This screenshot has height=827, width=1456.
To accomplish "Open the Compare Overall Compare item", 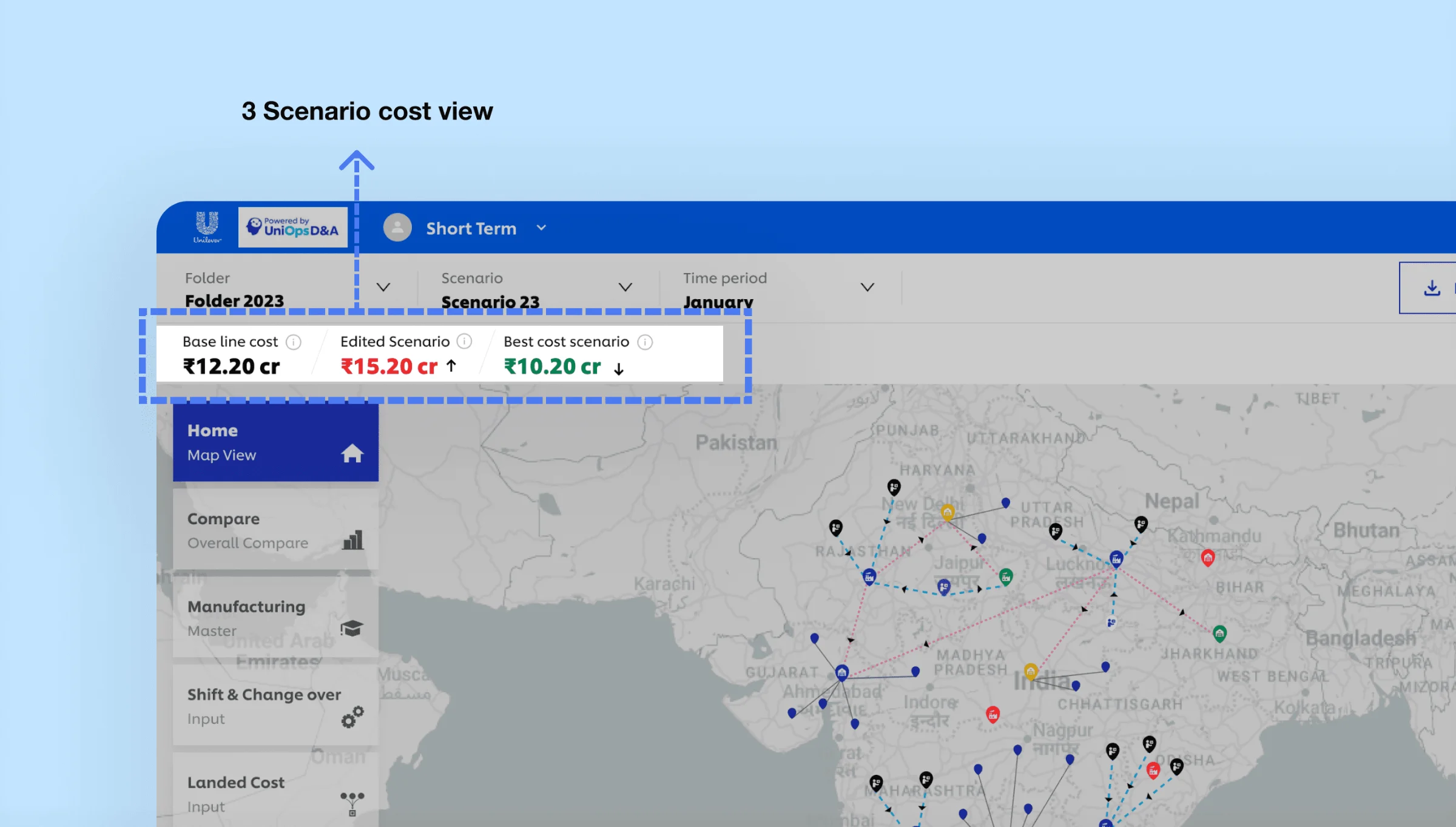I will tap(275, 530).
